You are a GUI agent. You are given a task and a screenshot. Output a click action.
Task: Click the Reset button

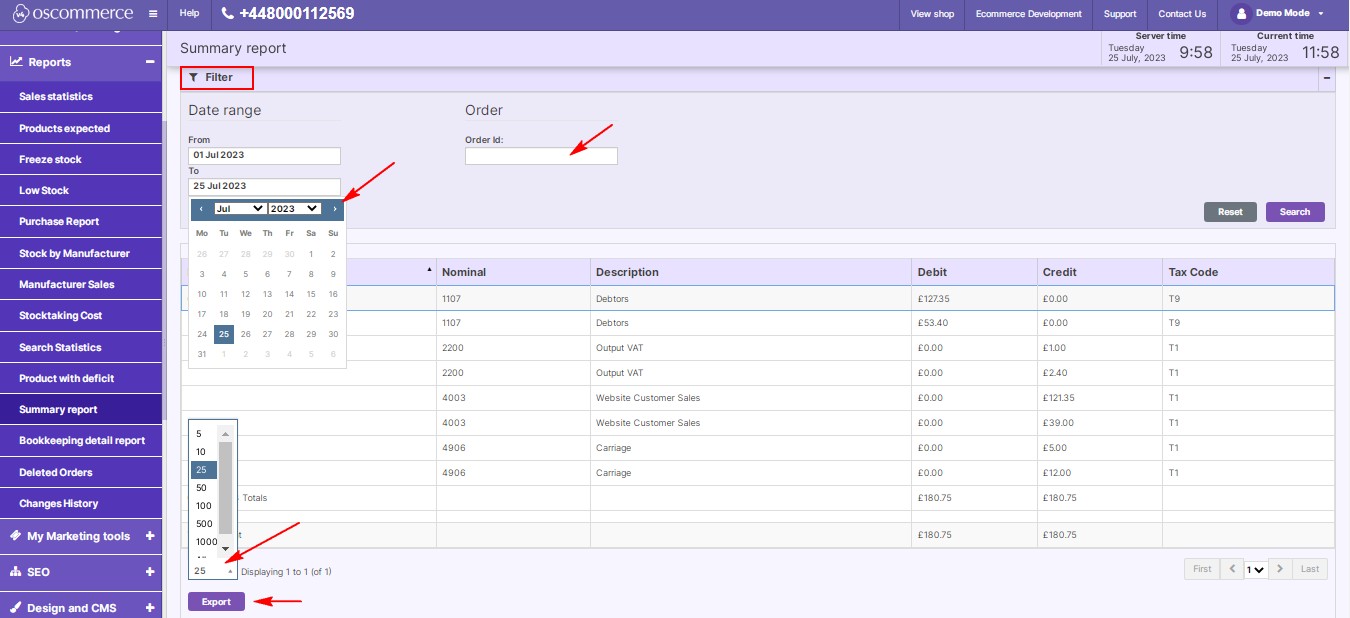click(1230, 212)
